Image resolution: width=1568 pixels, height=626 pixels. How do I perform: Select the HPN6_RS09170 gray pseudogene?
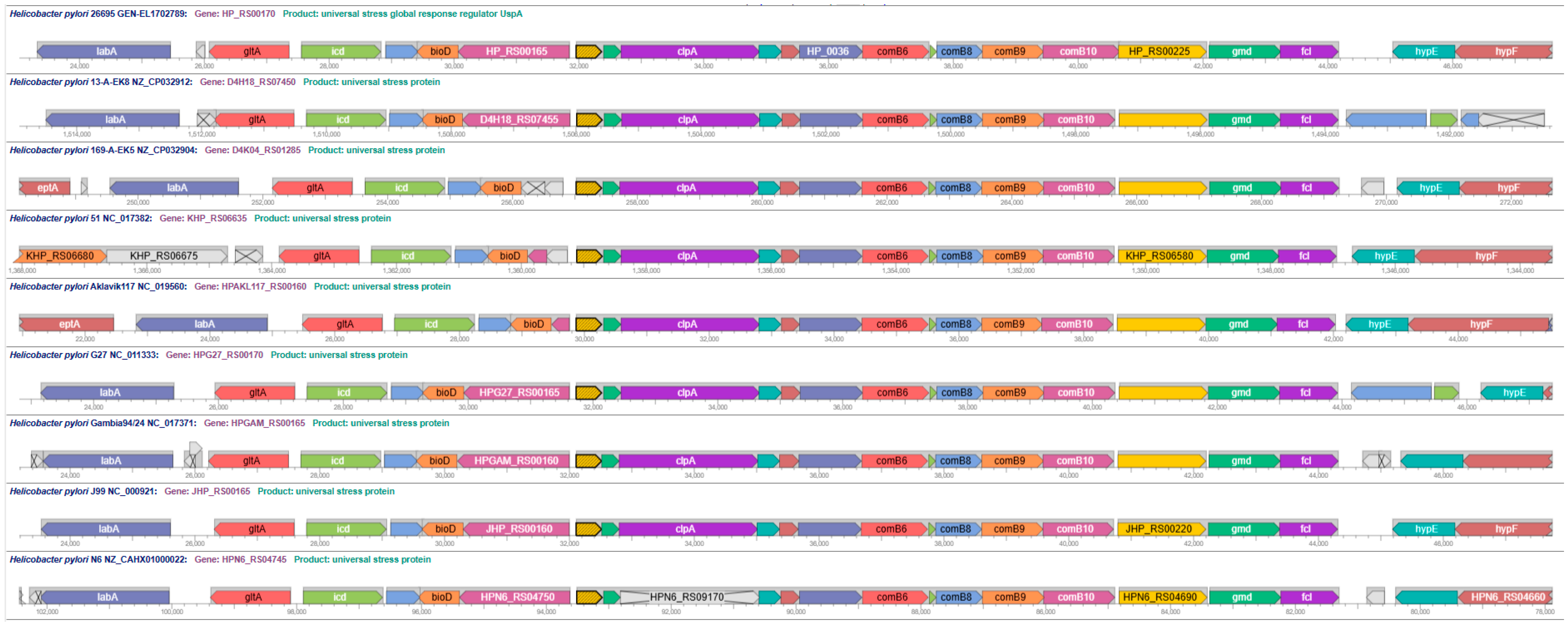click(x=689, y=597)
